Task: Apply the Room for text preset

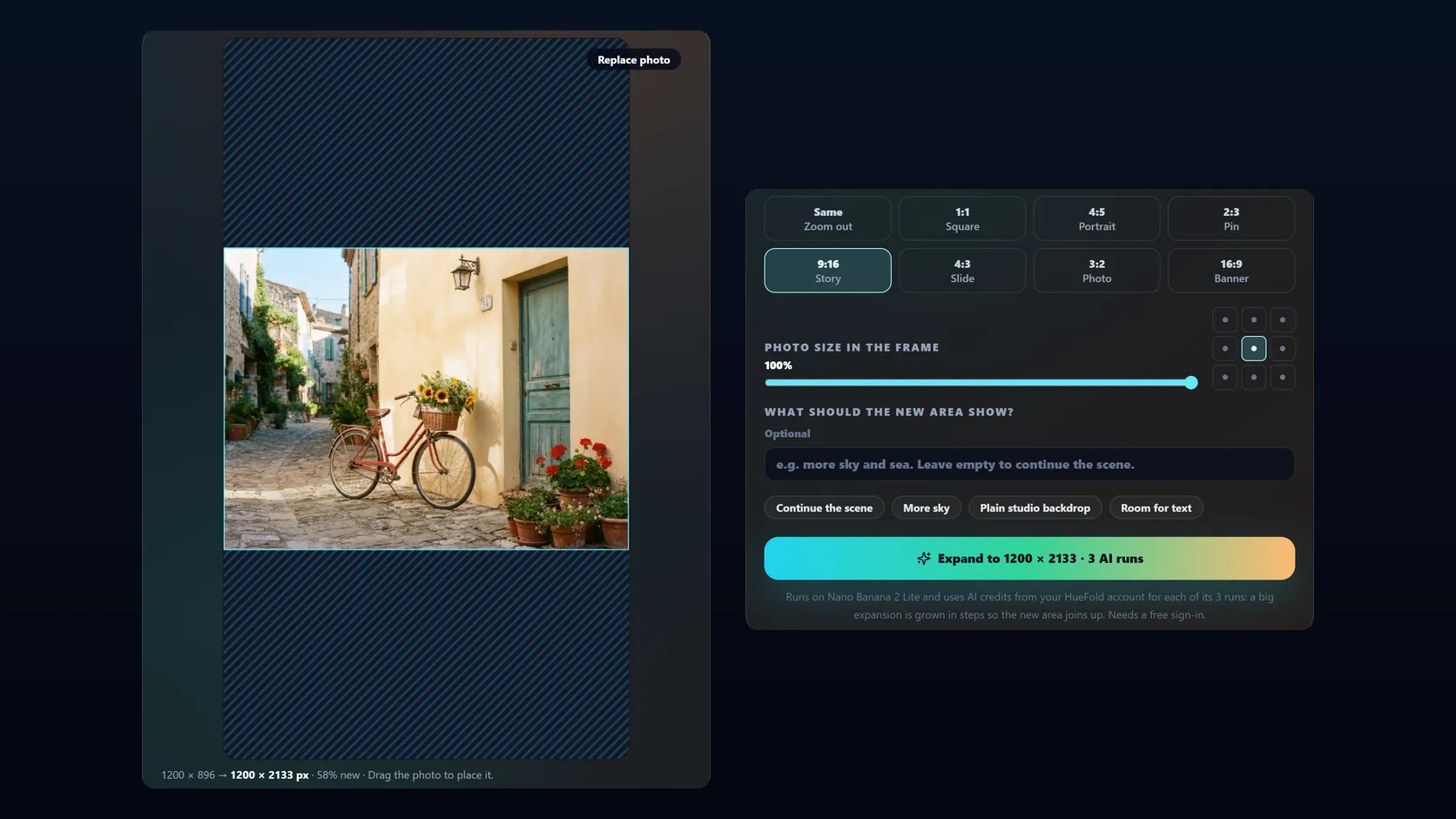Action: [x=1156, y=508]
